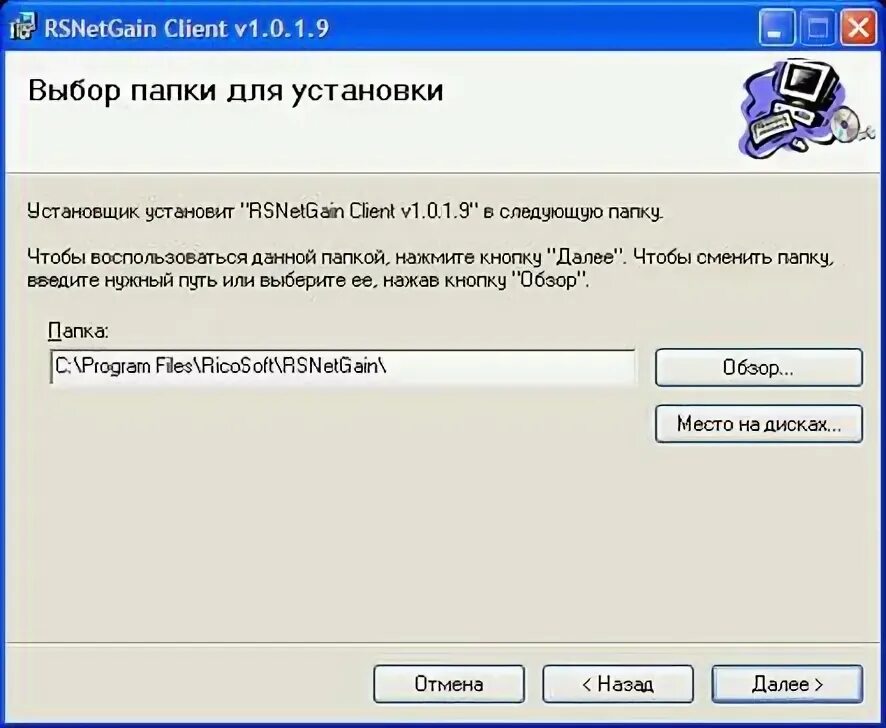Proceed with the Далее > button
886x728 pixels.
pos(787,684)
